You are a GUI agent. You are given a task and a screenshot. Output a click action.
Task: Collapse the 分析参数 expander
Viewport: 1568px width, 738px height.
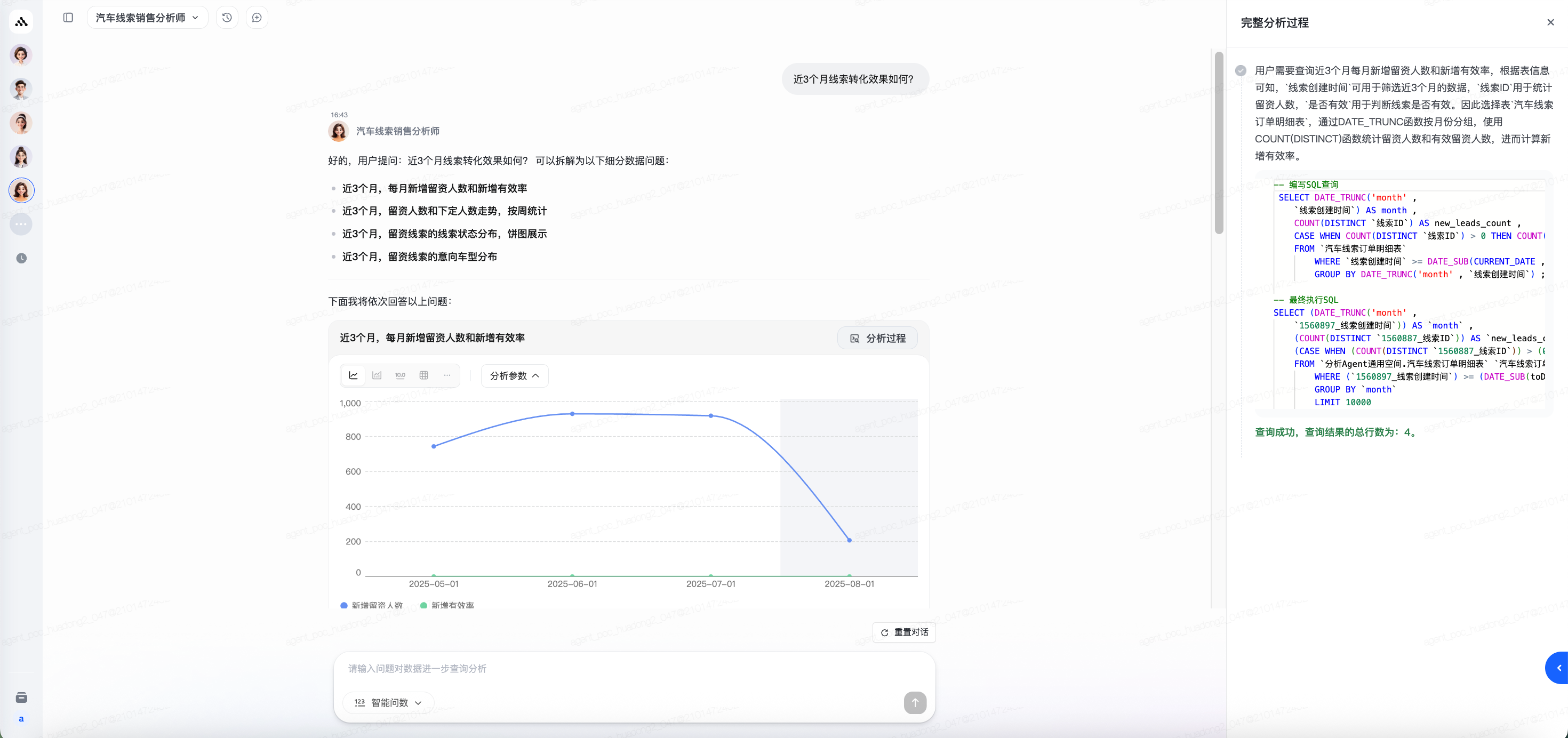[514, 376]
